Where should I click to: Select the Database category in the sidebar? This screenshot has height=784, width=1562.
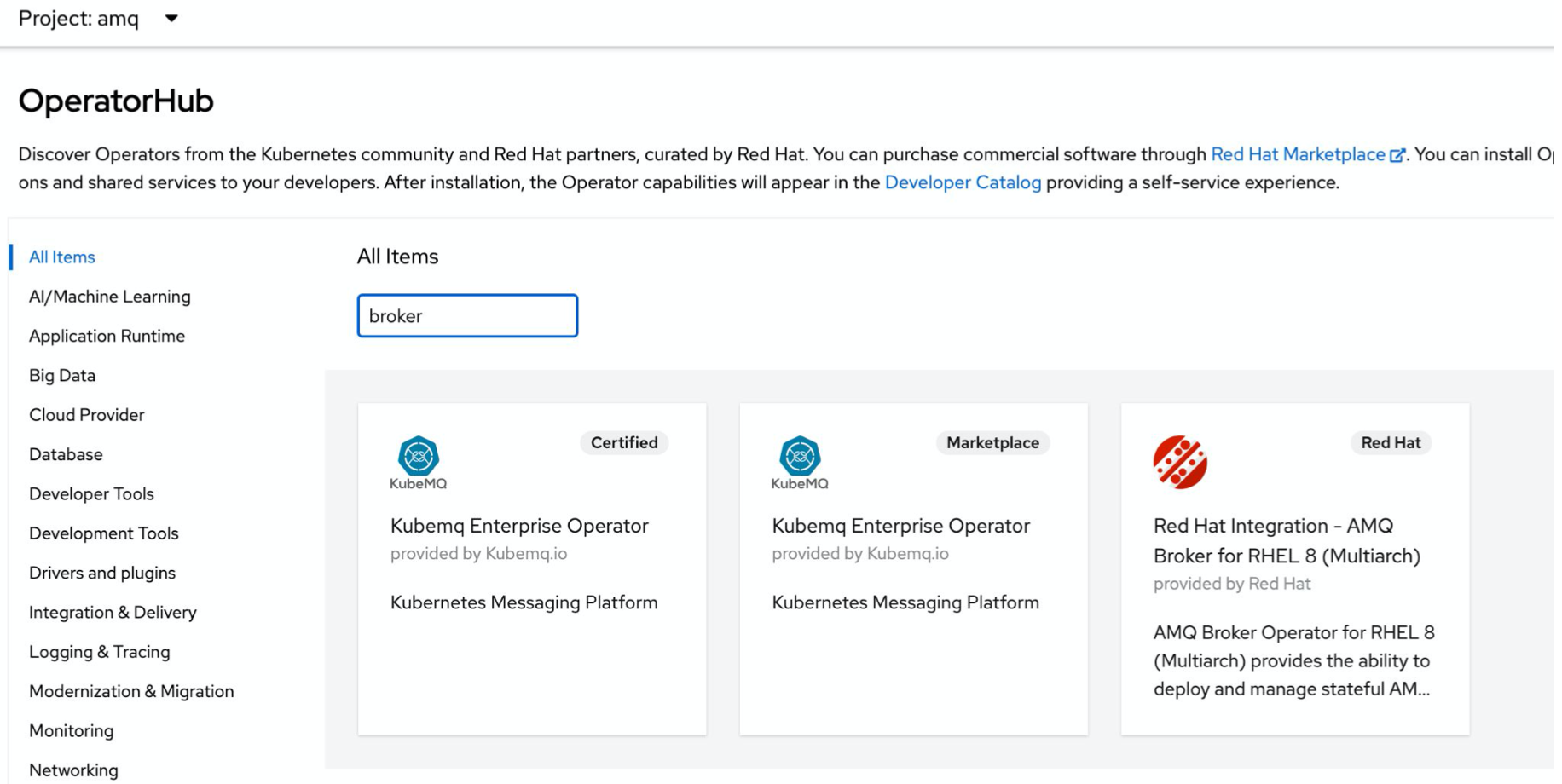point(66,454)
